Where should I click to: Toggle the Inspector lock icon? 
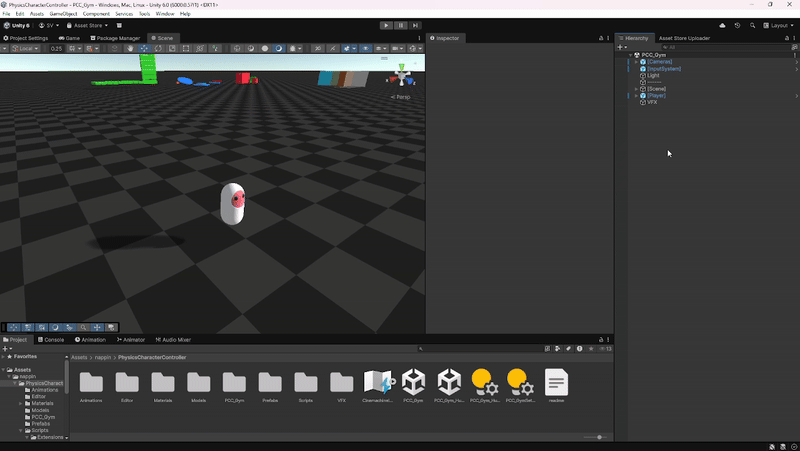point(601,38)
